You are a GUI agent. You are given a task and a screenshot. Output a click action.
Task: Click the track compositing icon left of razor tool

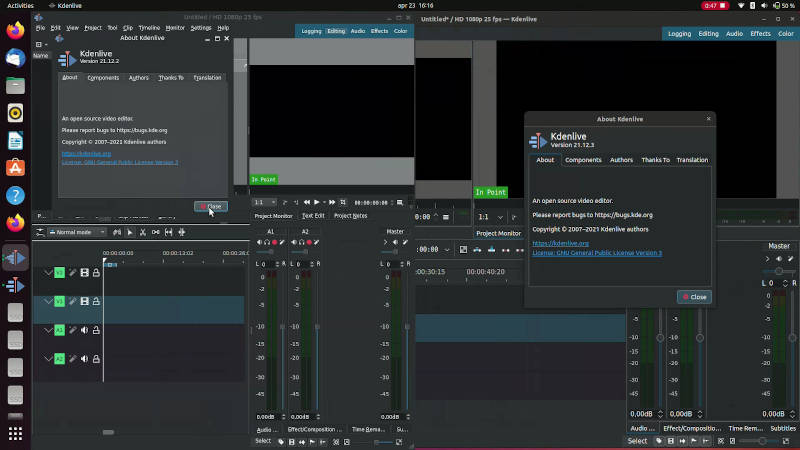click(117, 232)
